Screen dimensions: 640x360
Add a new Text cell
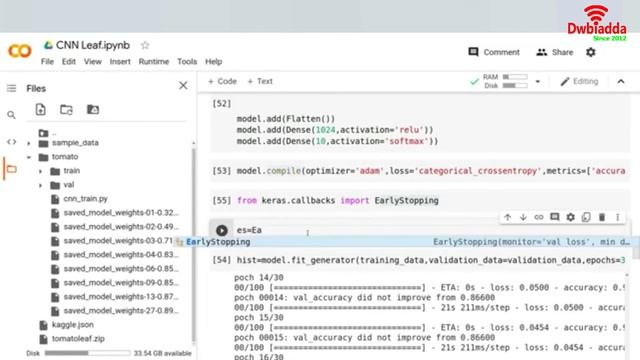(x=260, y=81)
